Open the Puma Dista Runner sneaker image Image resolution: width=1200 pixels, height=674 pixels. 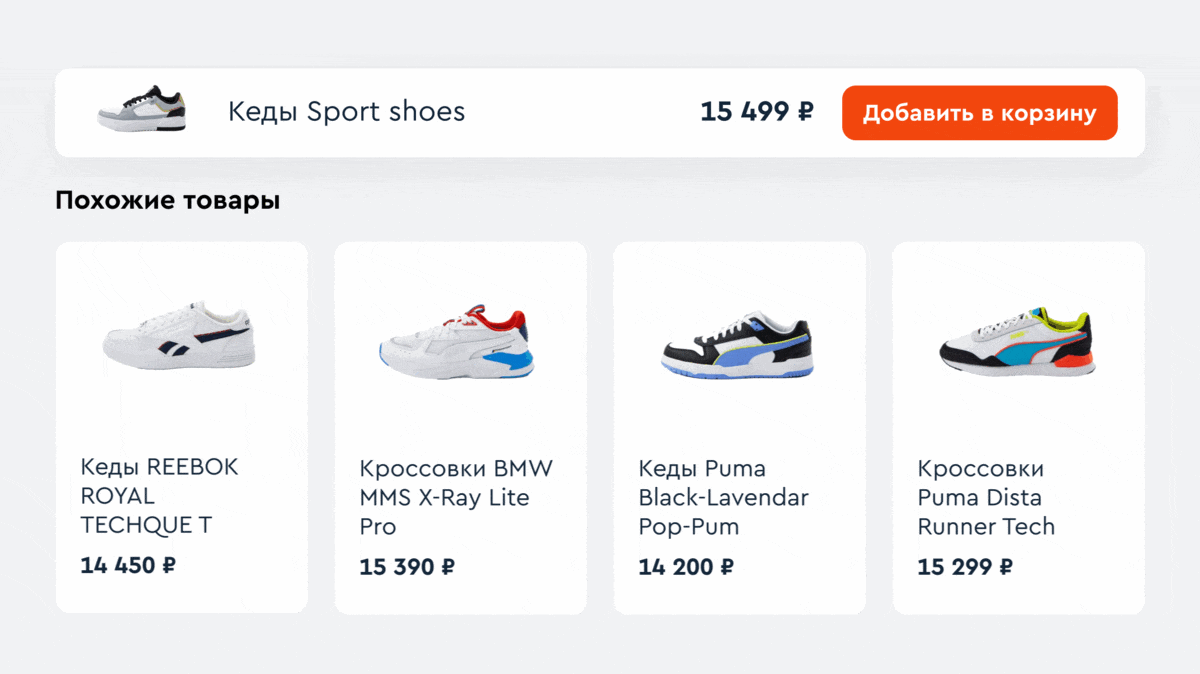[1016, 343]
